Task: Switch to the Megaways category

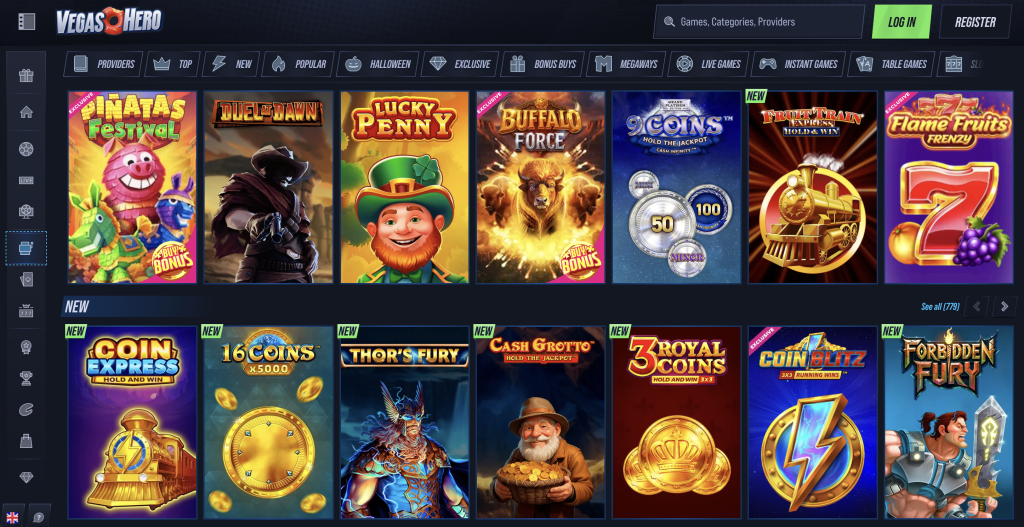Action: 627,64
